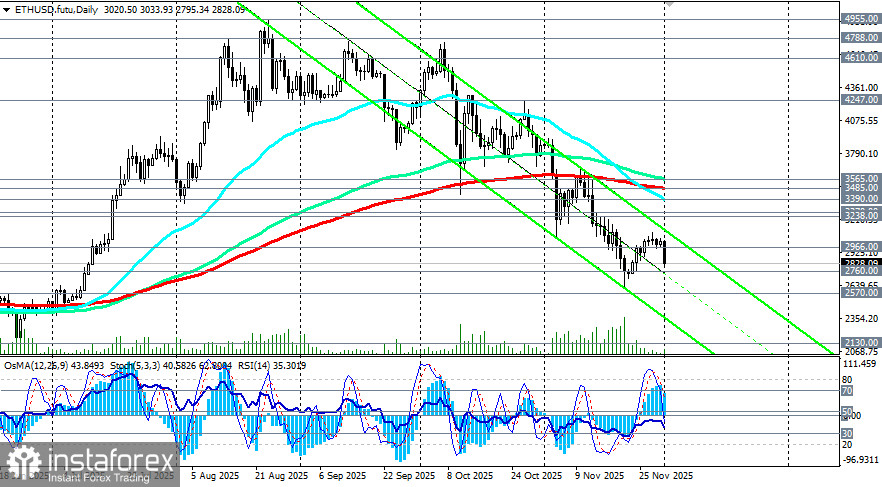Click the 5 Aug 2025 date label
Viewport: 882px width, 487px height.
click(x=215, y=475)
